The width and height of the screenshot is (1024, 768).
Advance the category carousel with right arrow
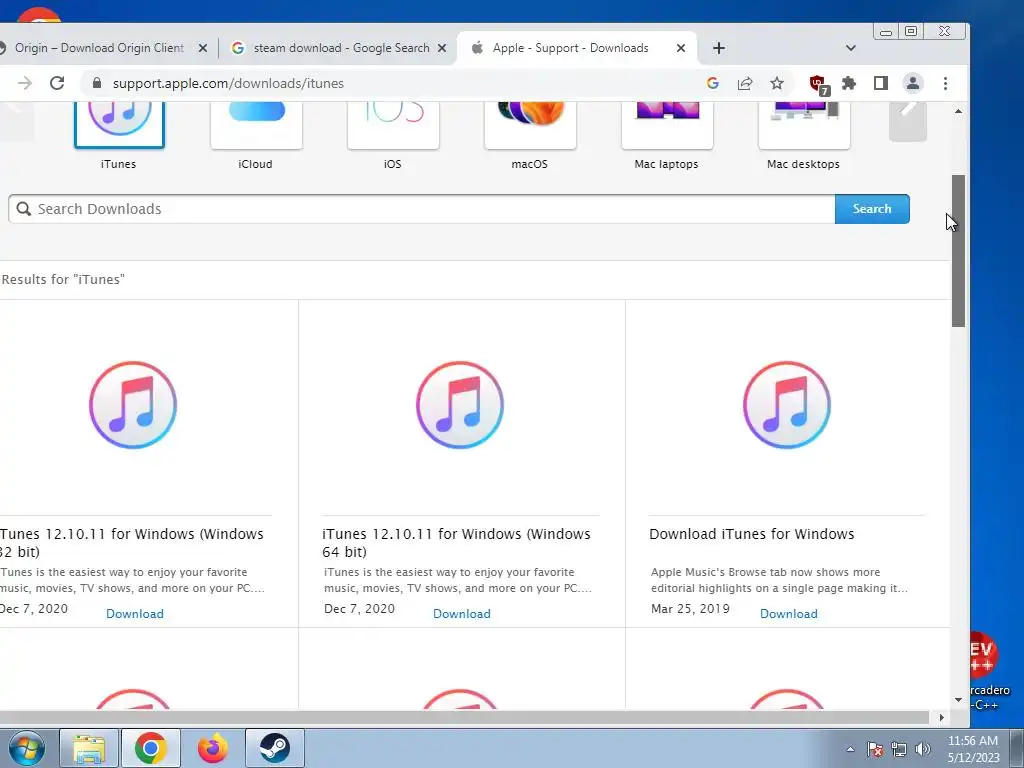tap(908, 121)
